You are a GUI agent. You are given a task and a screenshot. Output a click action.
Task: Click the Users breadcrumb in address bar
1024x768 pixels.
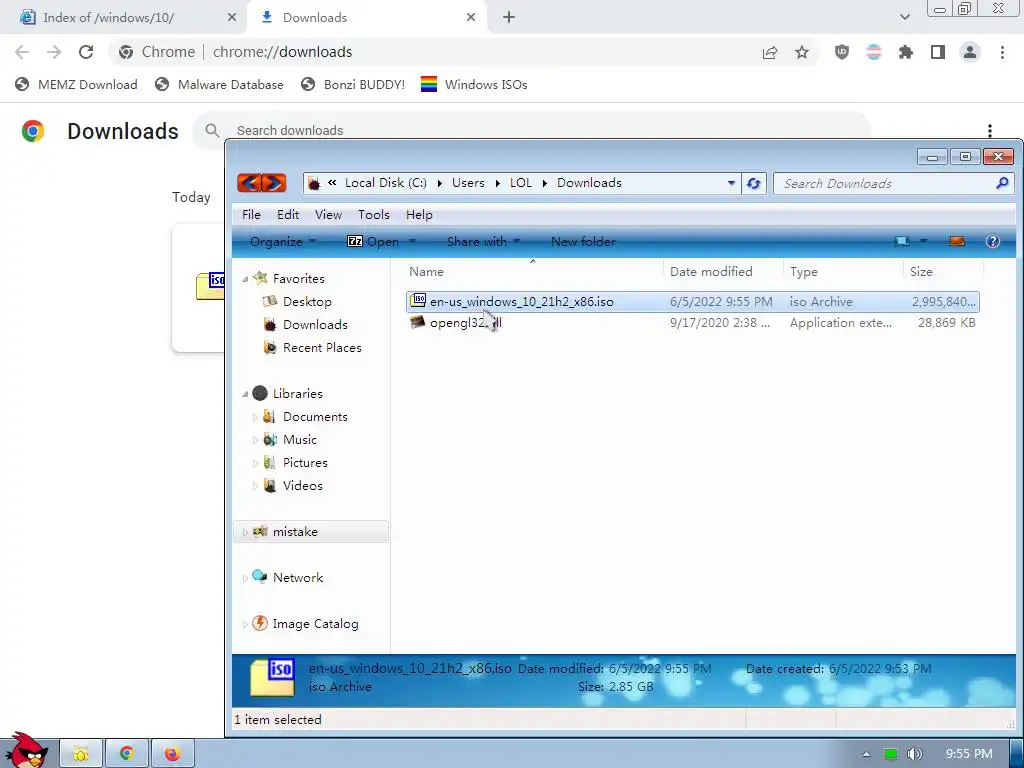tap(468, 183)
